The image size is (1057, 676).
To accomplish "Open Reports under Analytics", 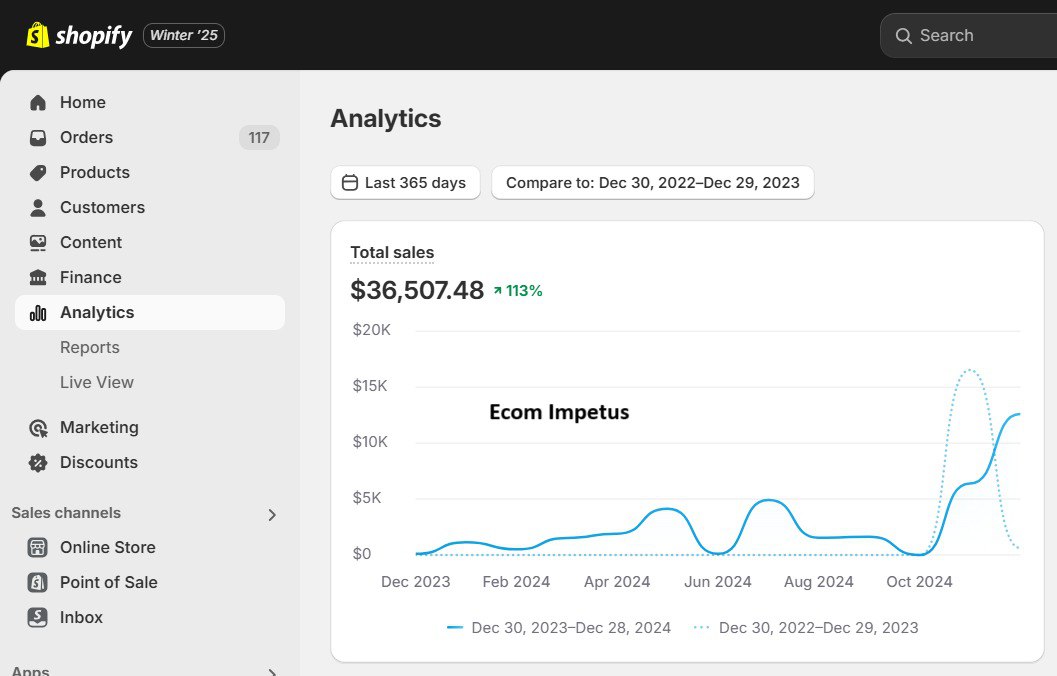I will 90,348.
